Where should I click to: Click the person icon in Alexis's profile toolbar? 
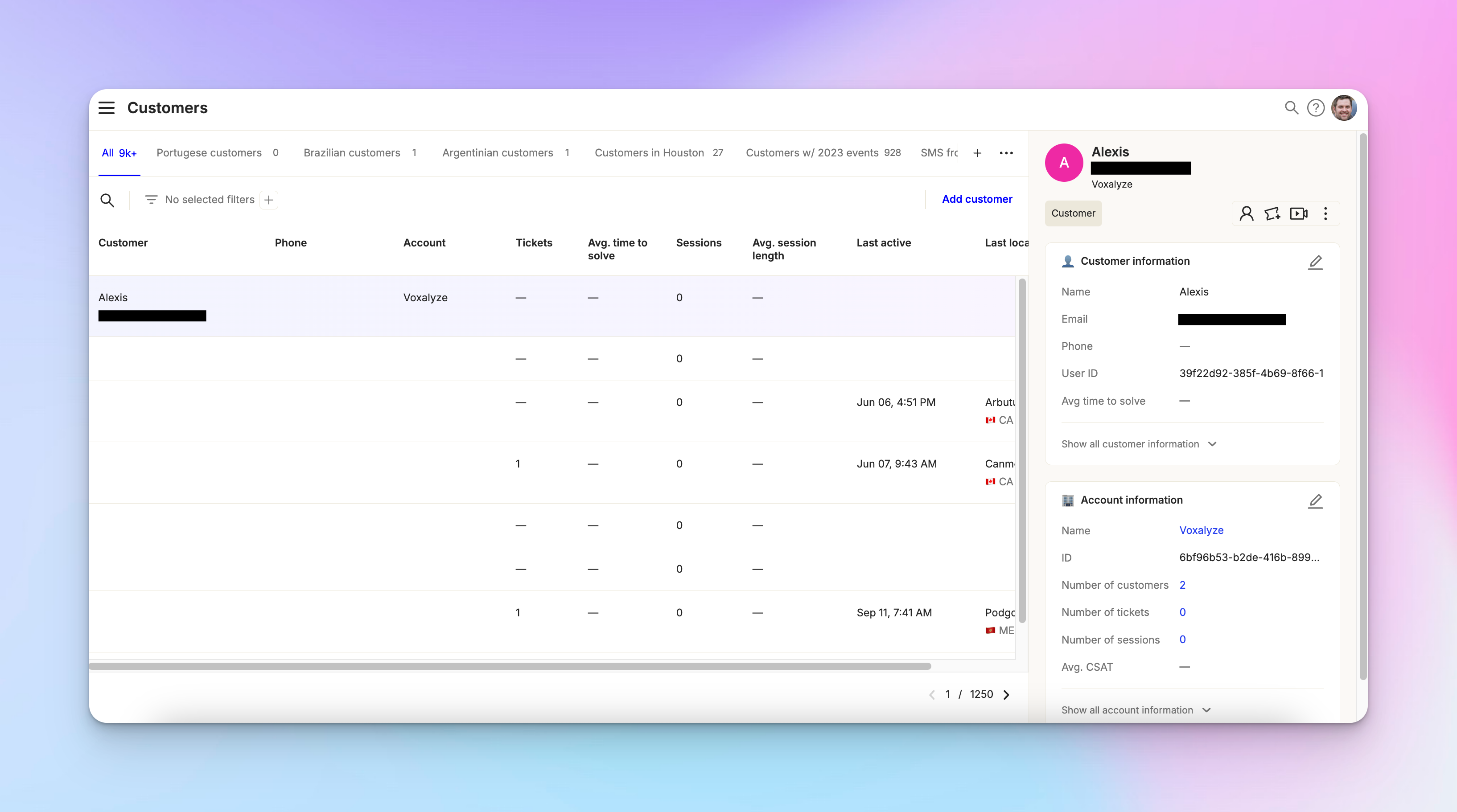[1246, 213]
